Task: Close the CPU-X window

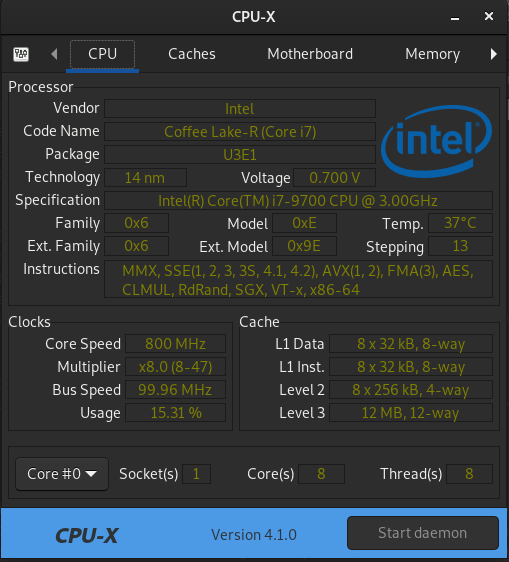Action: (x=489, y=16)
